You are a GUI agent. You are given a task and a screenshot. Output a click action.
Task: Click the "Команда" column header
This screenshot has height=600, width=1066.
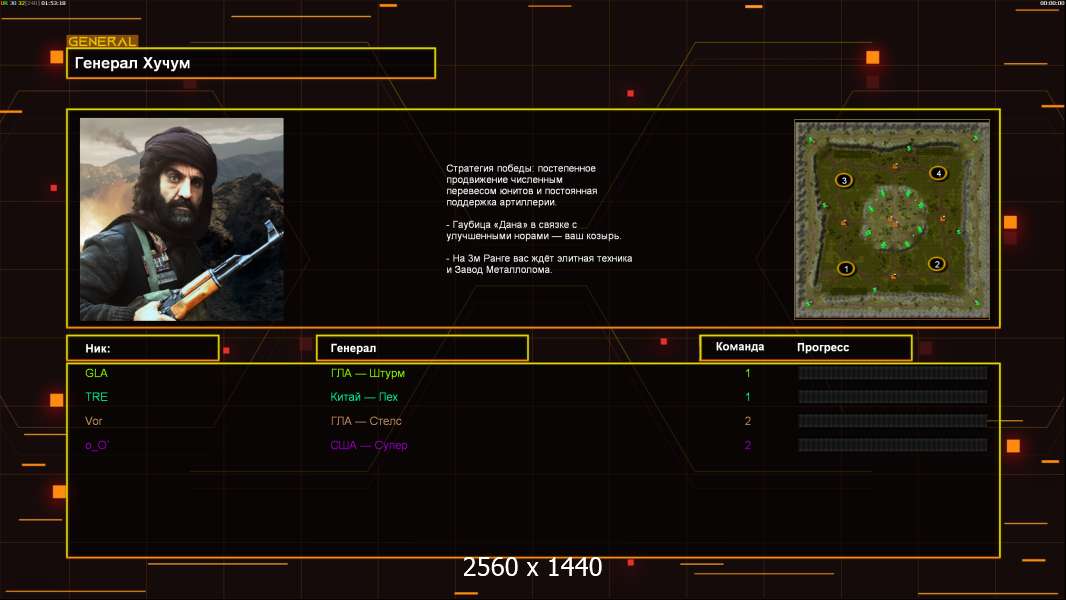pos(740,347)
